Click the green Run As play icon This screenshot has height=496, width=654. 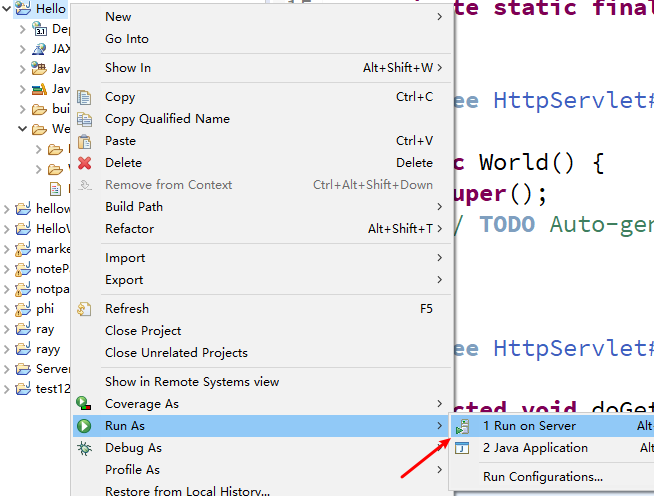(x=84, y=426)
